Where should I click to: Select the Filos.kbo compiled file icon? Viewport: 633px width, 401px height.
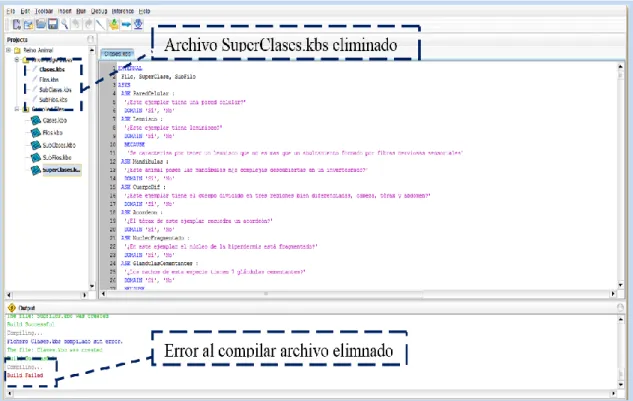[36, 132]
